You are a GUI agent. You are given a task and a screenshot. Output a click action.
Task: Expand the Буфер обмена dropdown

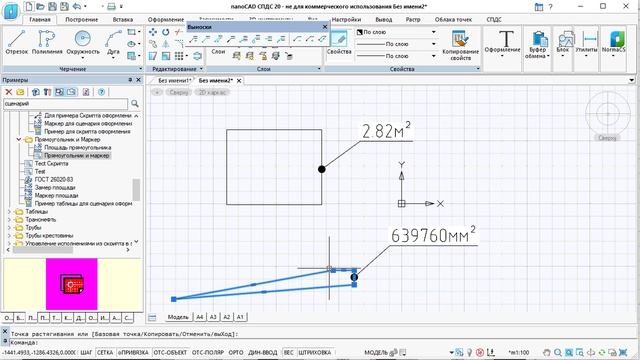[548, 56]
